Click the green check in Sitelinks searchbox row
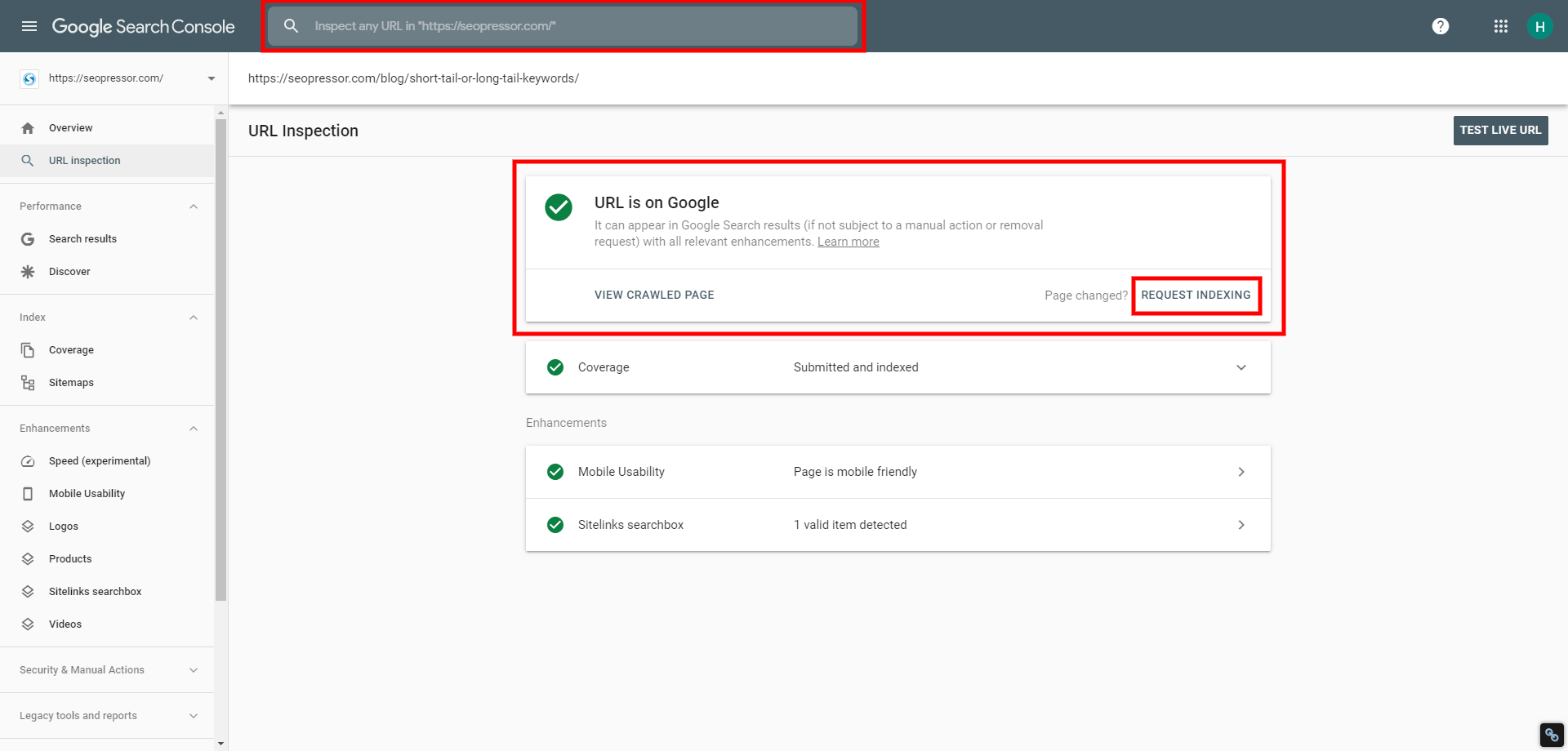Screen dimensions: 1568x751 (x=555, y=525)
